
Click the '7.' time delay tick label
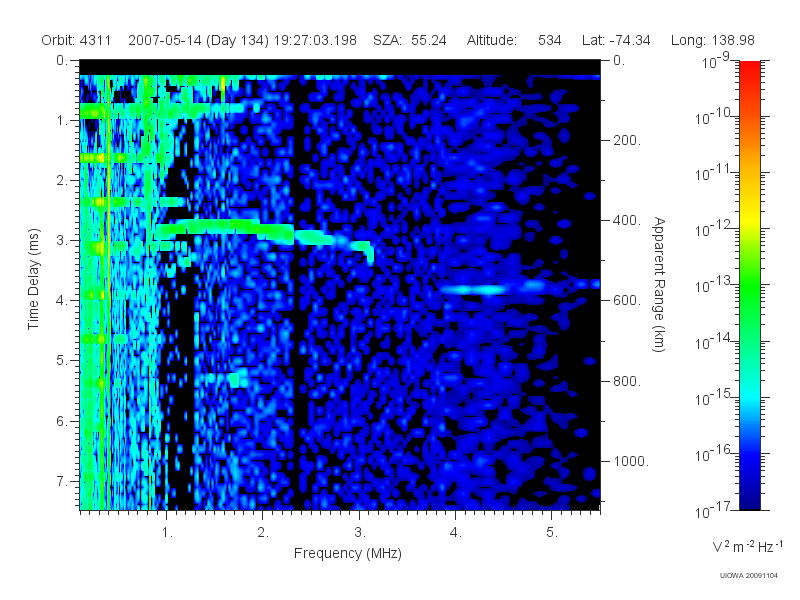tap(62, 481)
